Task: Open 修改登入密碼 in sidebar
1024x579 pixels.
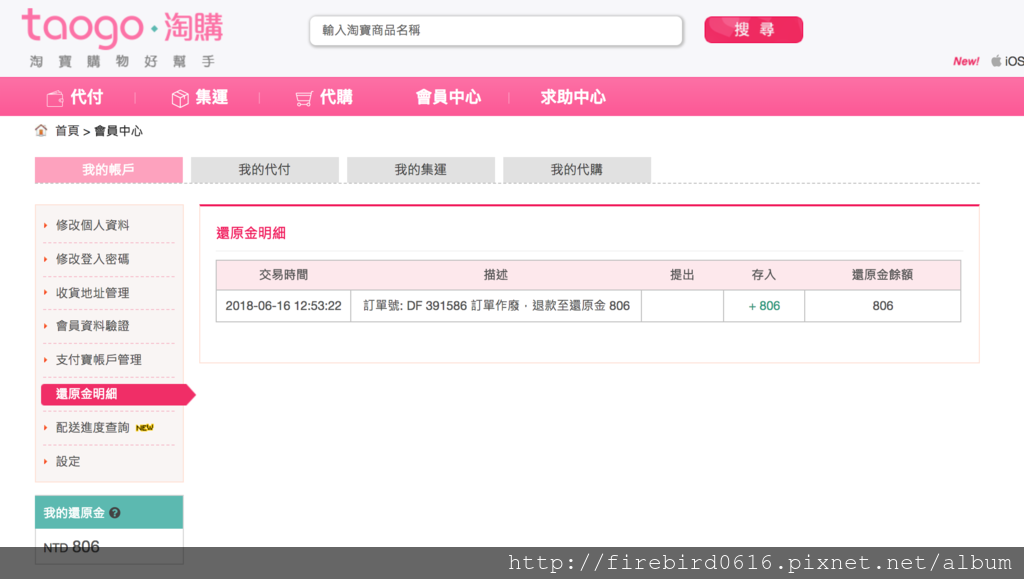Action: click(93, 259)
